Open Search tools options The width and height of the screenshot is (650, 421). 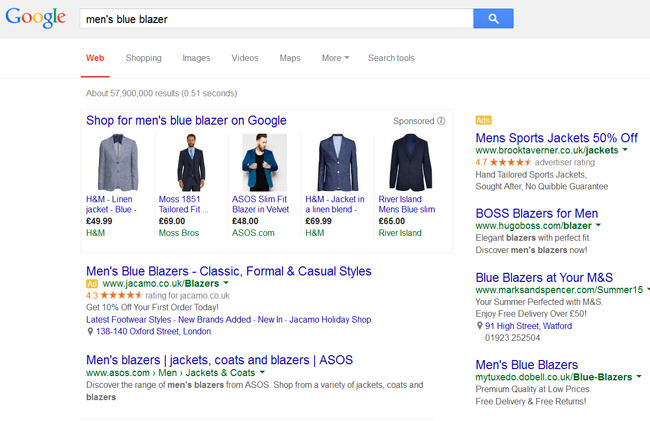(x=391, y=58)
